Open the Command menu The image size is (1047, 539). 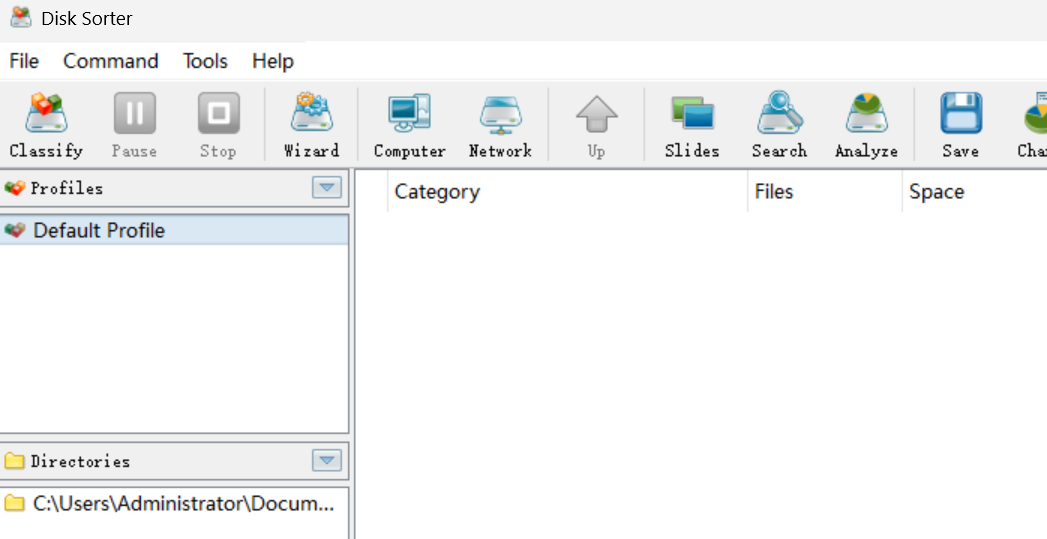(111, 61)
